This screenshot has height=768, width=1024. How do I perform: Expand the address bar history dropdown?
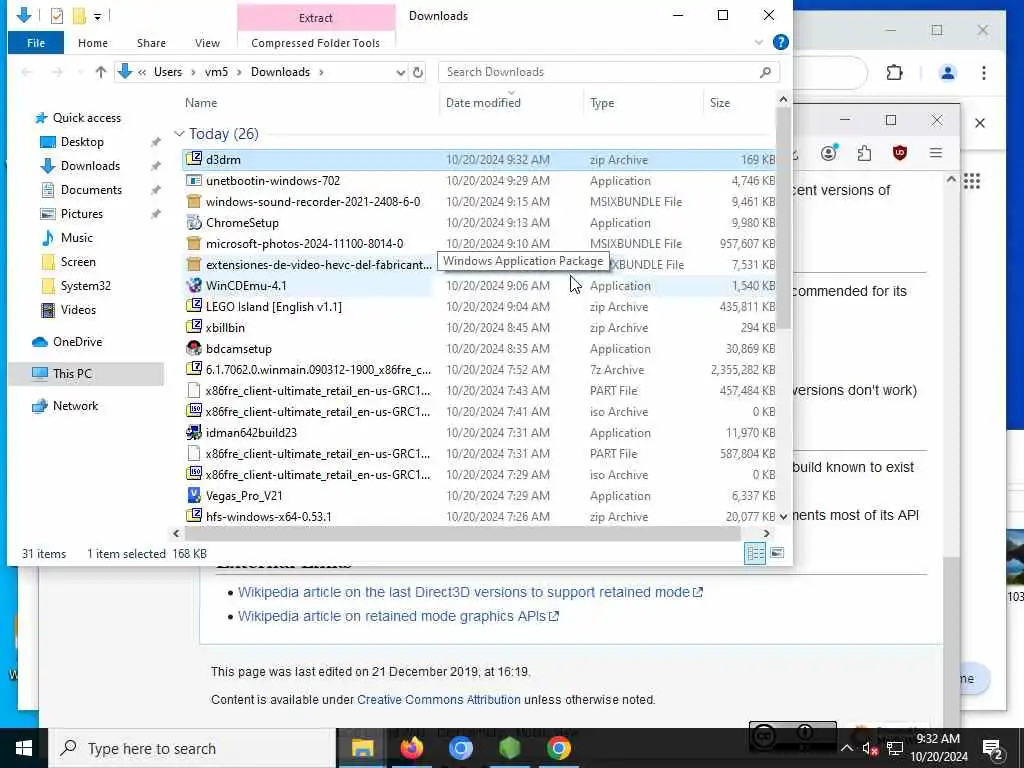400,72
